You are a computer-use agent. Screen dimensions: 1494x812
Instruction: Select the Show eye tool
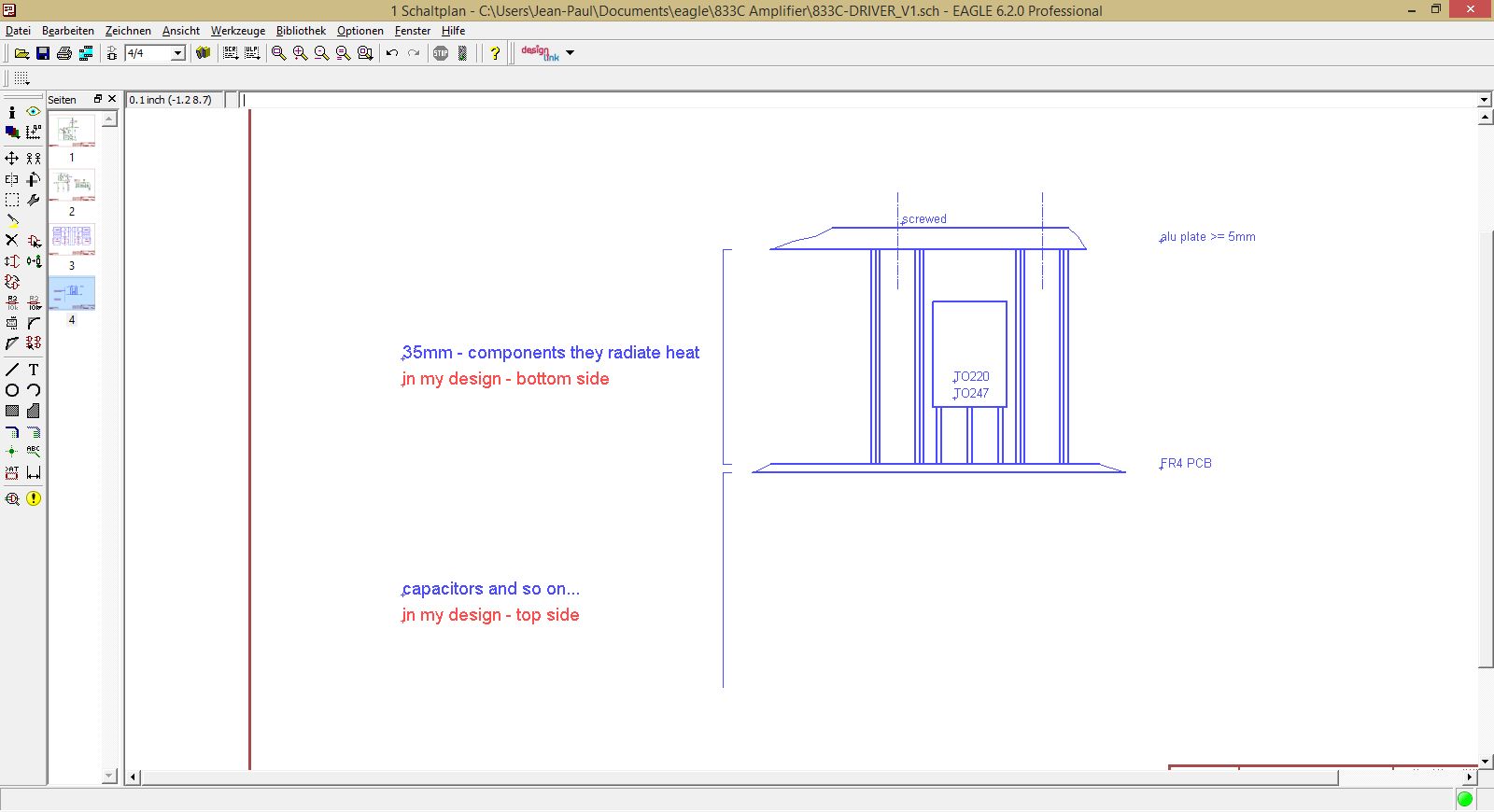[x=34, y=112]
